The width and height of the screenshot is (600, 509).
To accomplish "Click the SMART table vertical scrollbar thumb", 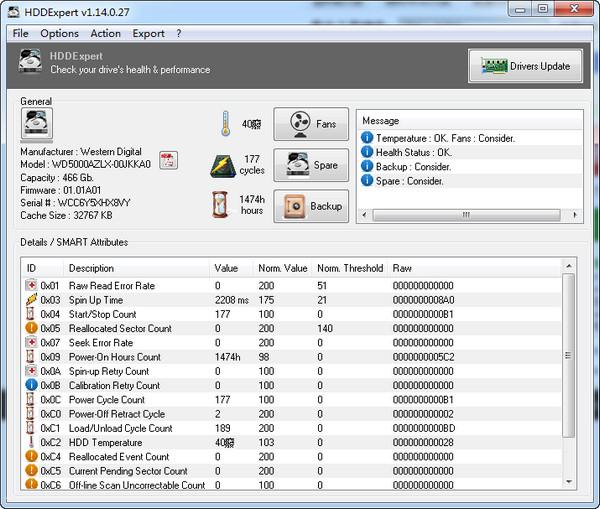I will pos(568,356).
